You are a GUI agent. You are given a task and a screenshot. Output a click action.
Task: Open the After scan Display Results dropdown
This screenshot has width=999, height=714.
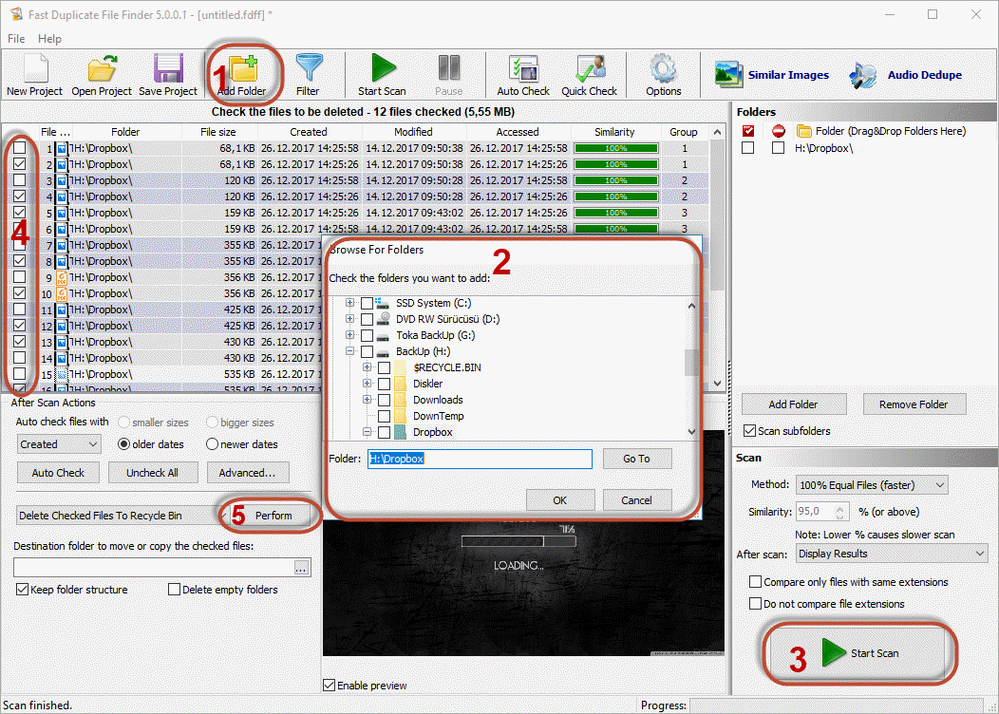(892, 554)
